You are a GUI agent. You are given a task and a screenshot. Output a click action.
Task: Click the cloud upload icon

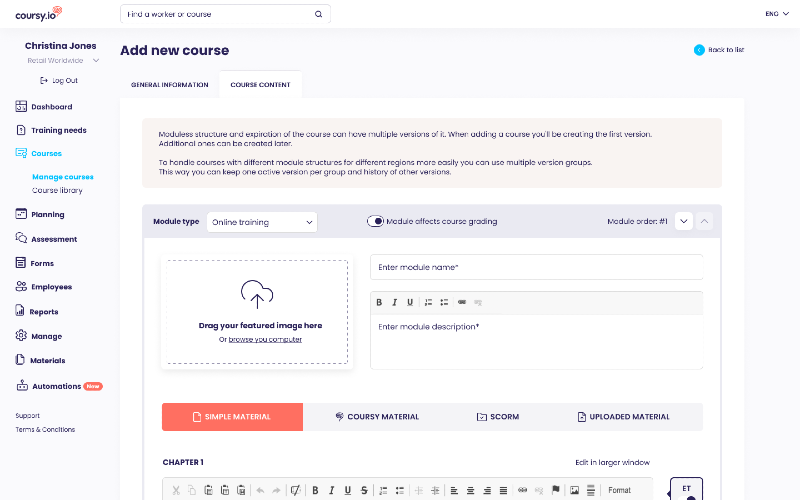257,294
